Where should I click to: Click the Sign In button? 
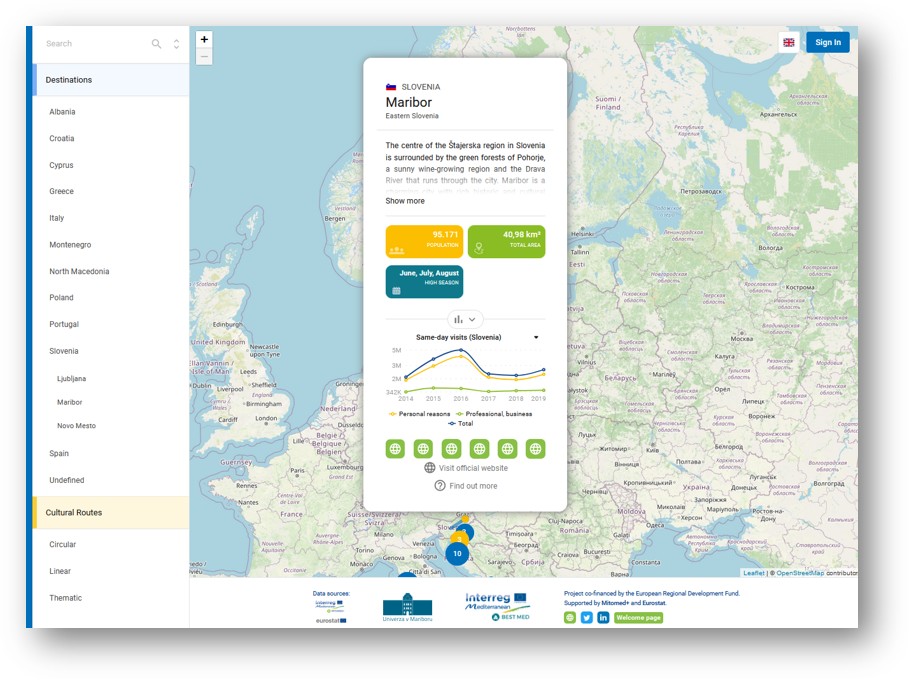coord(828,42)
